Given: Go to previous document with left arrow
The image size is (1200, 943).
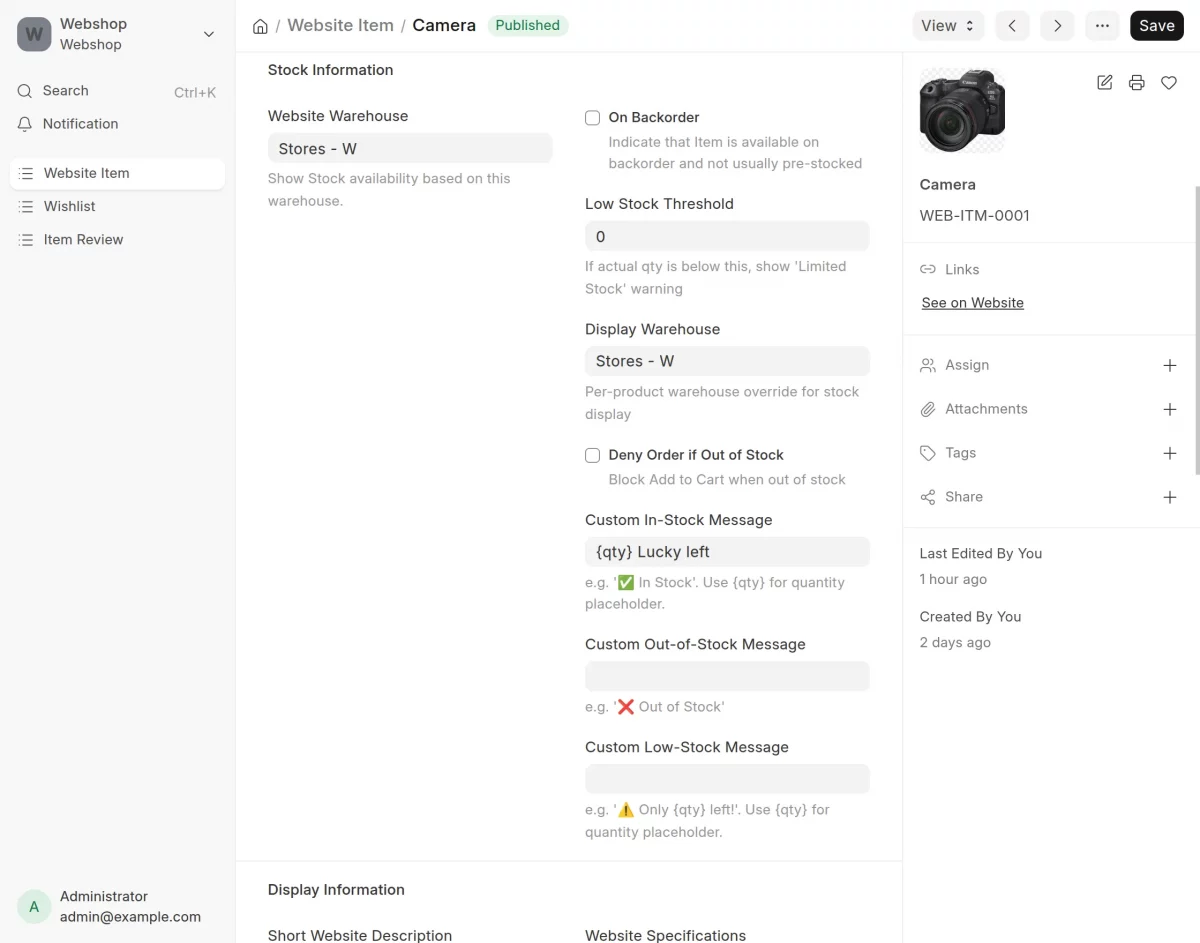Looking at the screenshot, I should [1012, 26].
